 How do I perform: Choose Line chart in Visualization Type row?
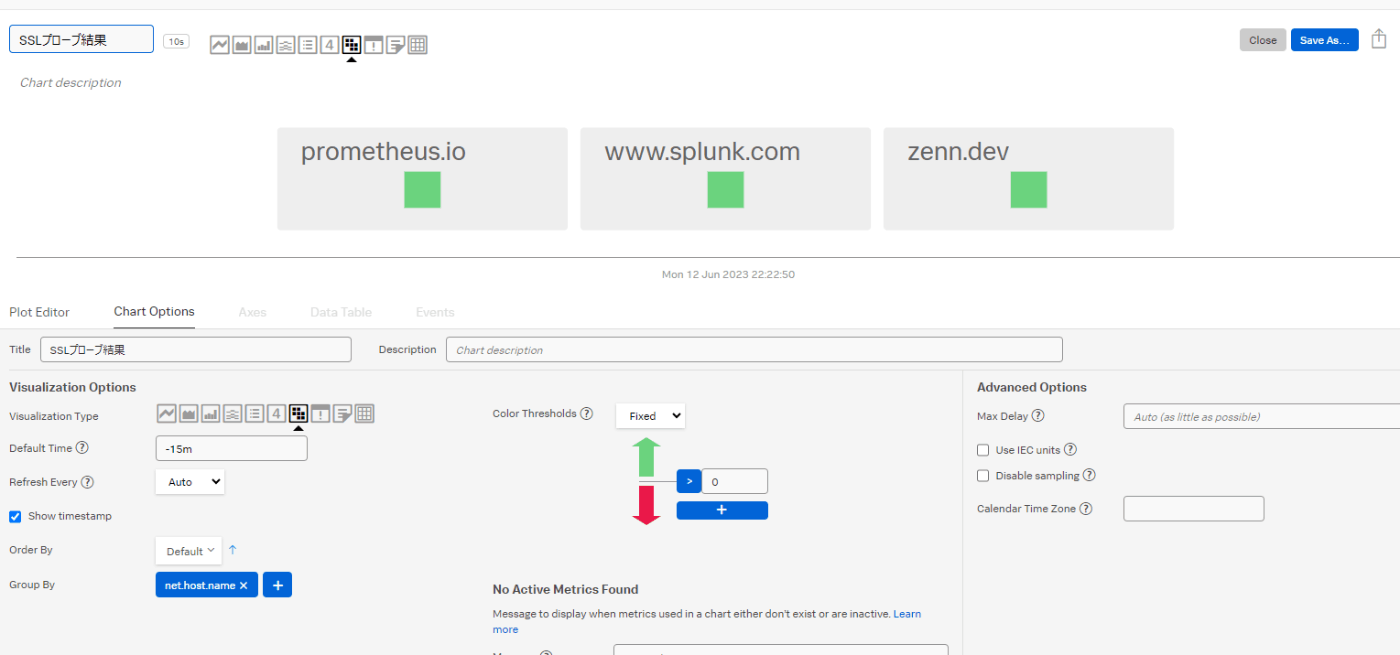click(167, 414)
